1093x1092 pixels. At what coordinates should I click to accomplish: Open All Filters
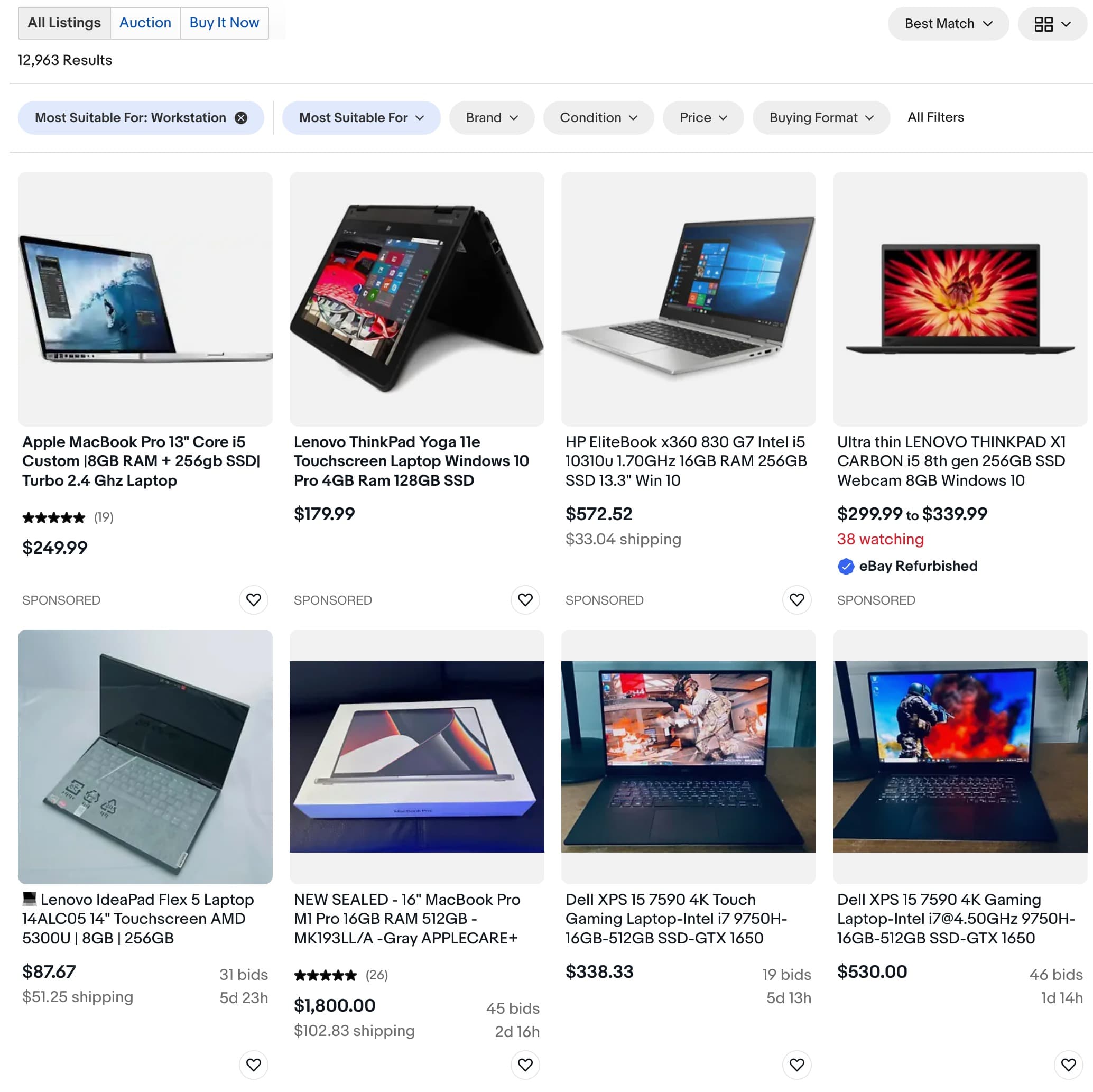[935, 117]
